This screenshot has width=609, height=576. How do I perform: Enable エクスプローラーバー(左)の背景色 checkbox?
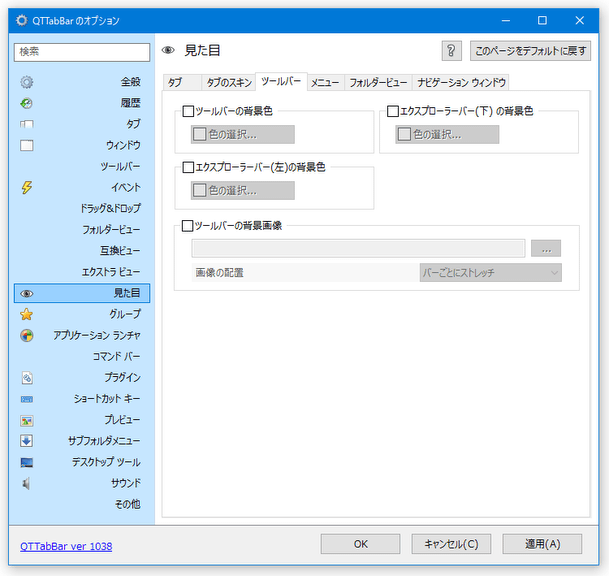188,167
